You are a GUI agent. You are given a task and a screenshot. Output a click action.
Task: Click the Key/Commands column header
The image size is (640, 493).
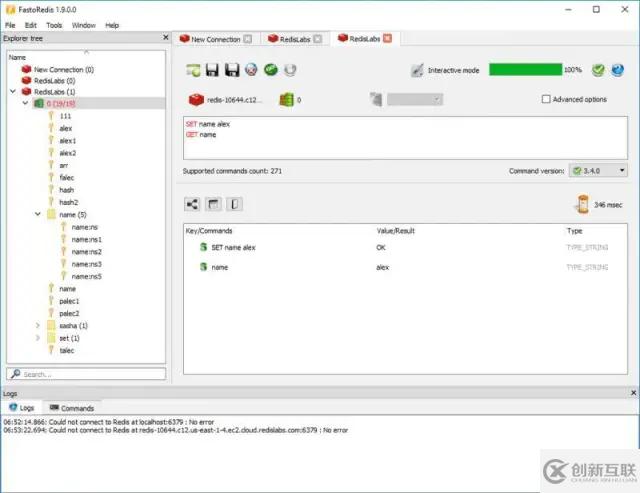(x=209, y=231)
